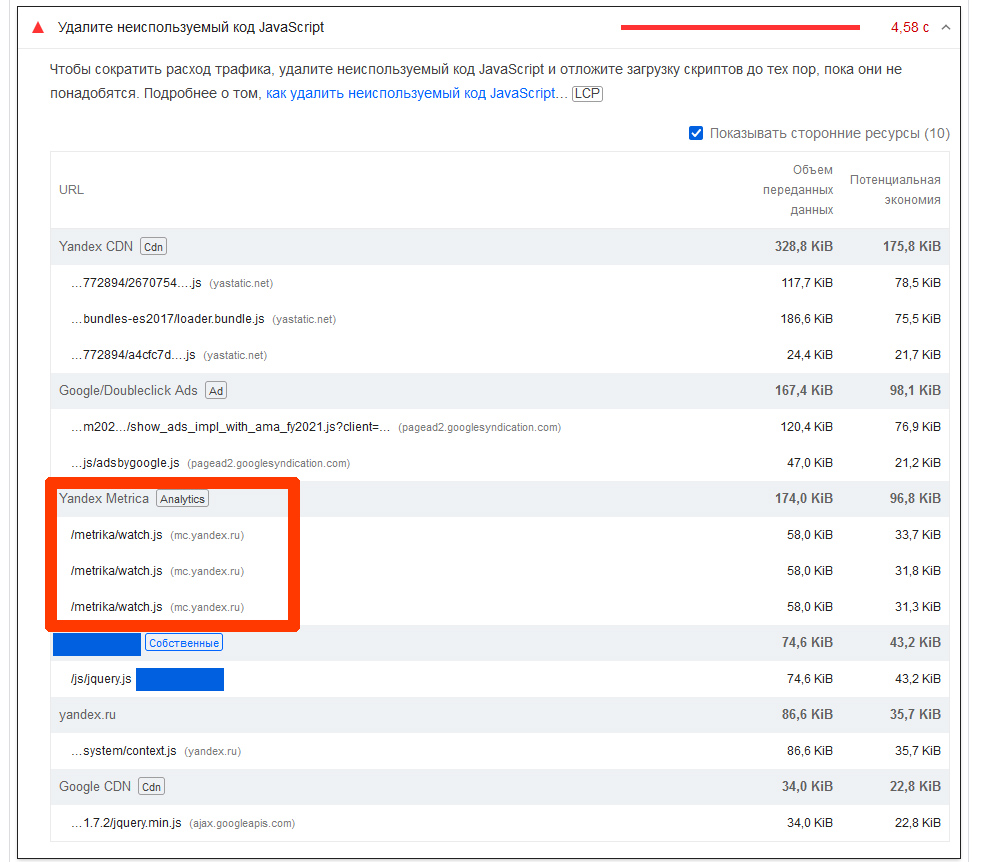Click the URL column header
This screenshot has width=999, height=862.
pos(71,190)
